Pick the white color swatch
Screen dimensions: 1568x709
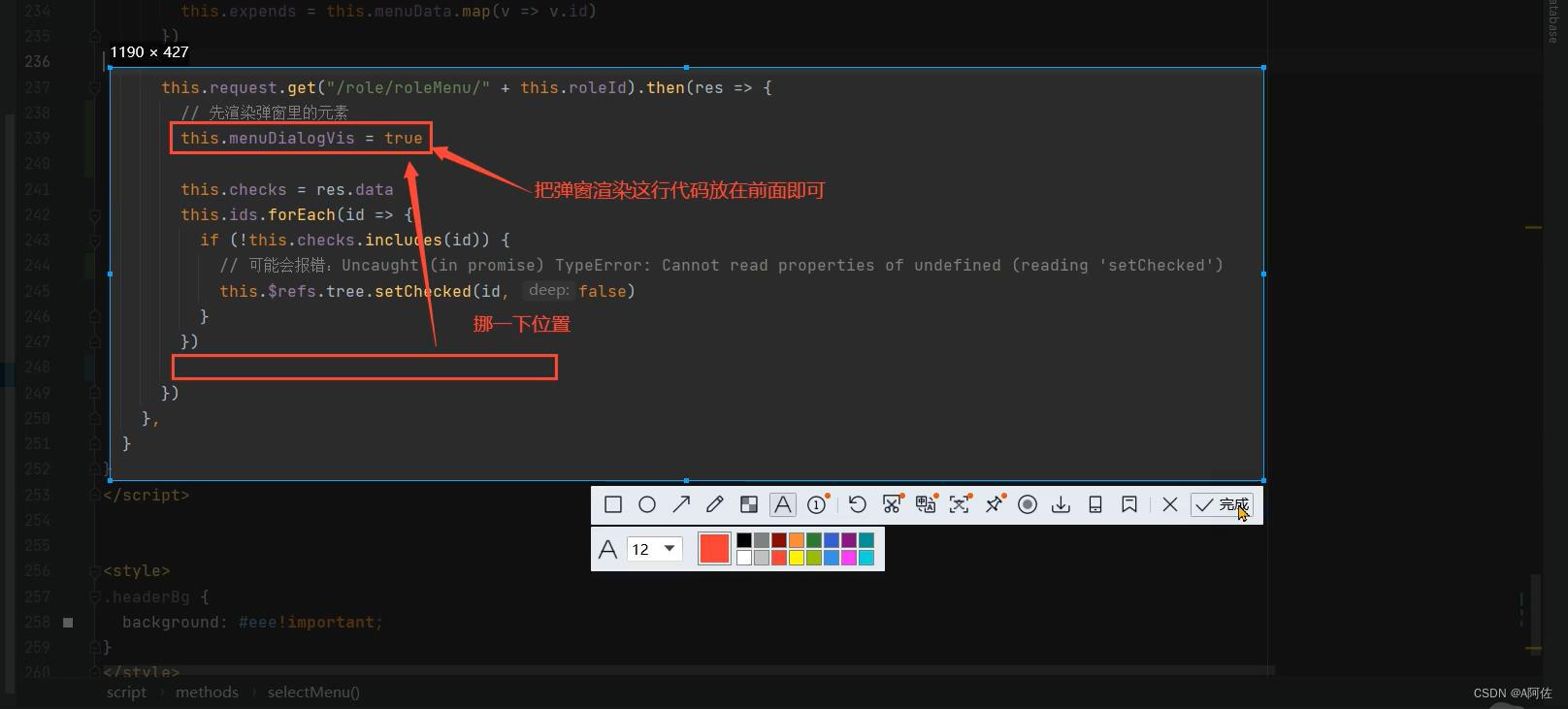(744, 558)
